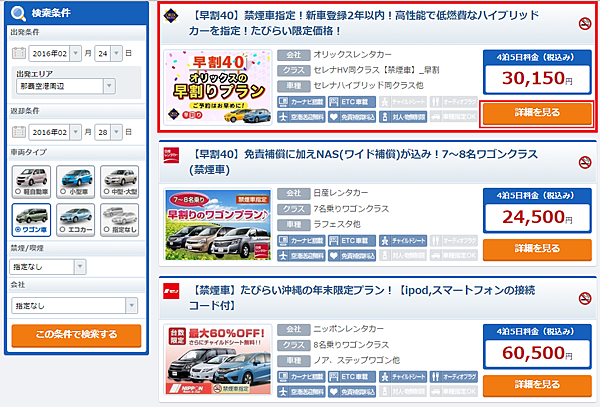Viewport: 600px width, 407px height.
Task: Click チャイルドシート badge on Nissan wagon plan
Action: pos(403,241)
